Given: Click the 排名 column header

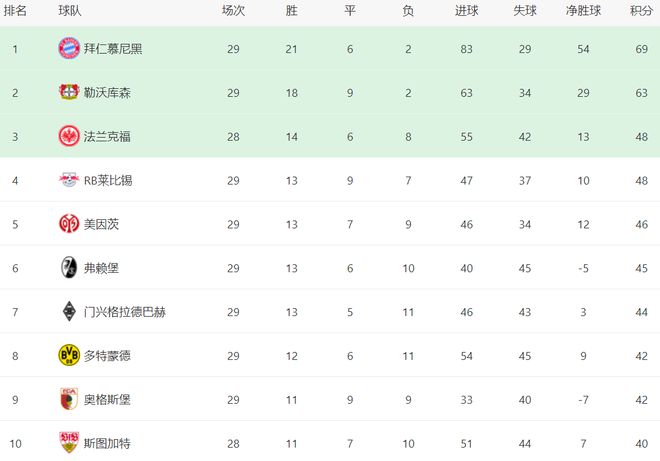Looking at the screenshot, I should tap(16, 11).
